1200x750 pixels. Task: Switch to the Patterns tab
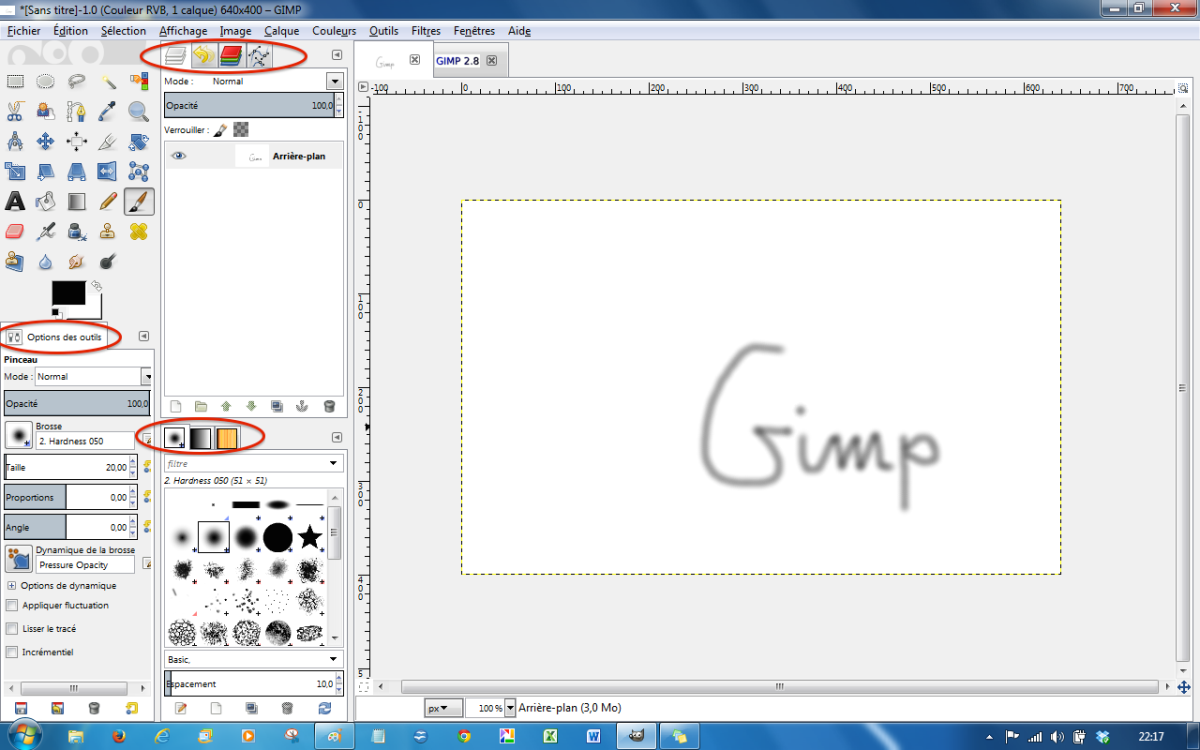click(x=227, y=437)
